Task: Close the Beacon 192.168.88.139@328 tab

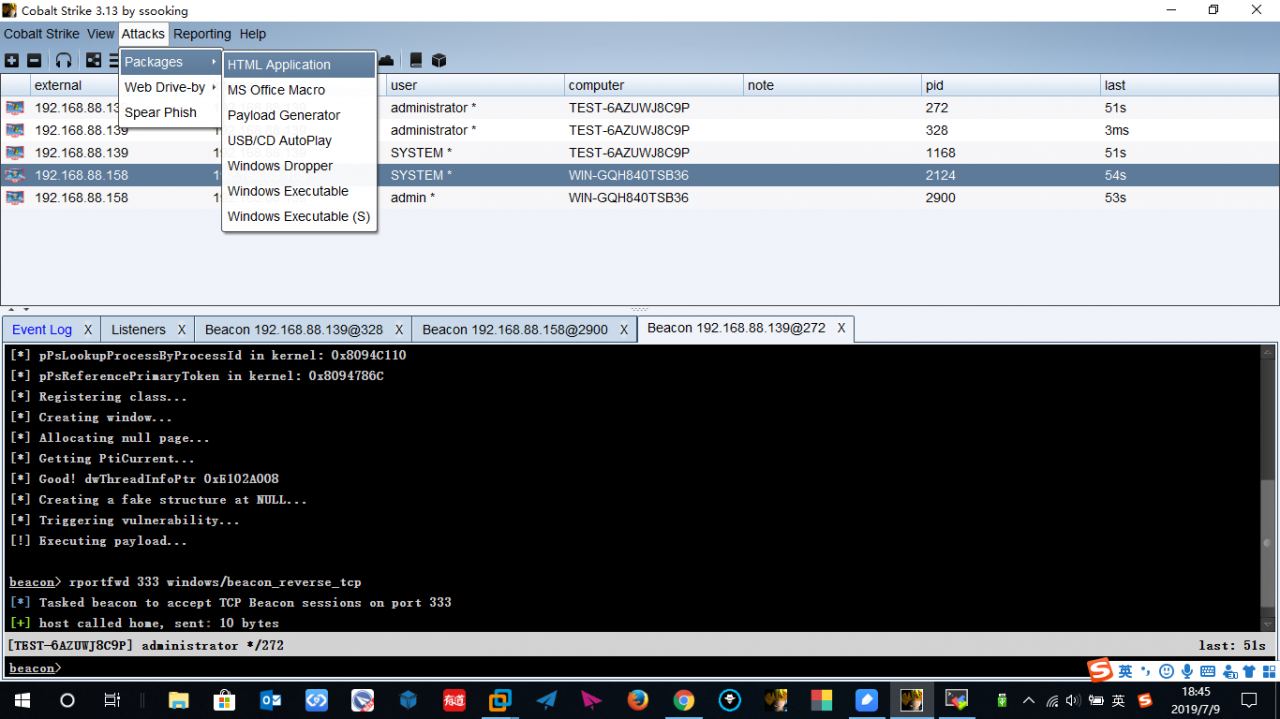Action: [399, 330]
